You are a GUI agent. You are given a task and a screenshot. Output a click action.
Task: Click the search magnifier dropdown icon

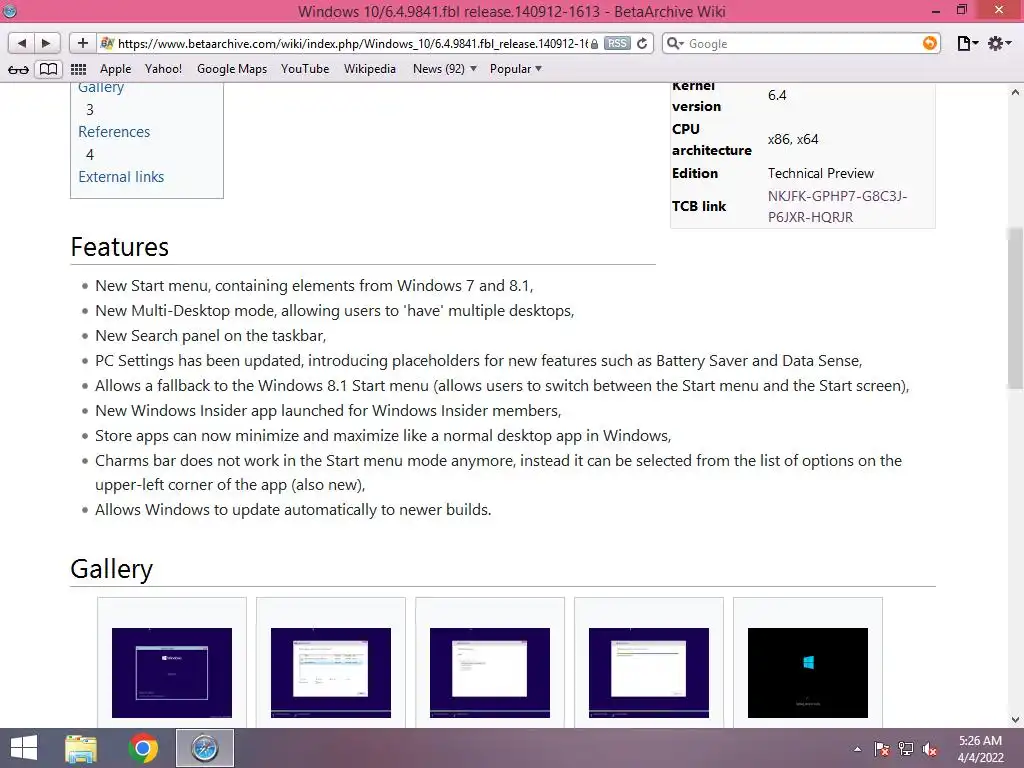tap(675, 43)
